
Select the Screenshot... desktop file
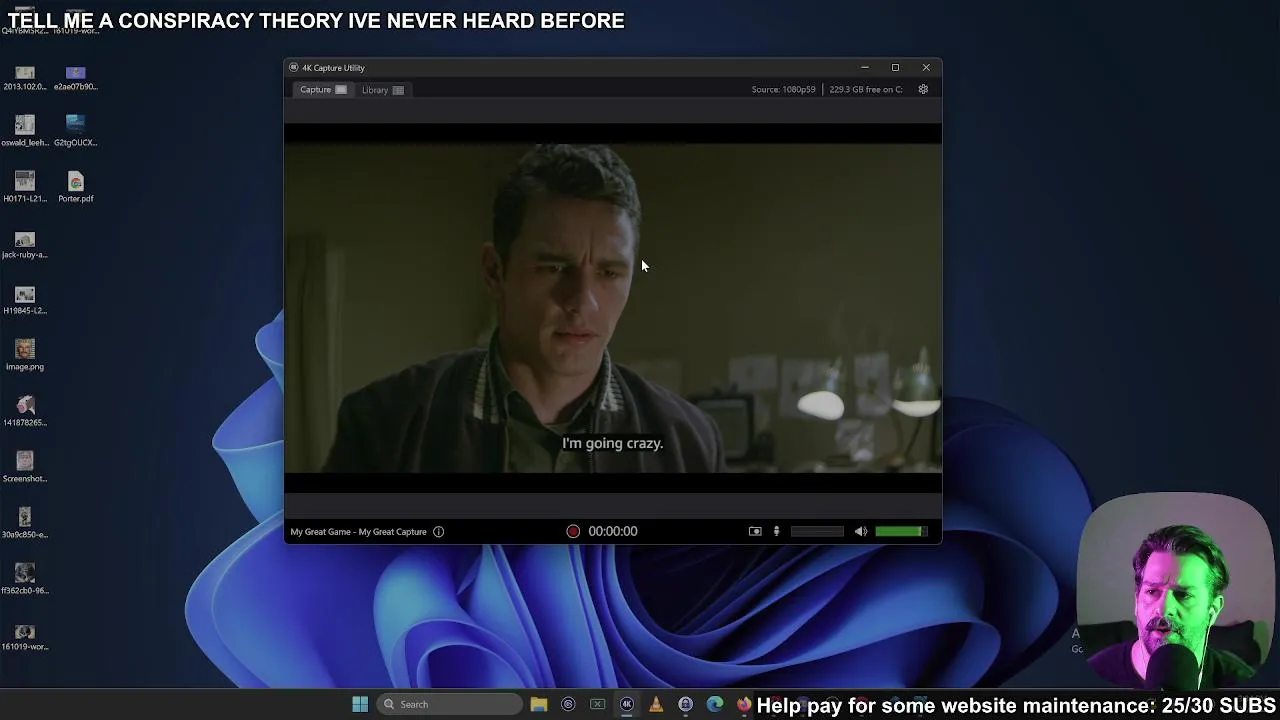pos(25,467)
